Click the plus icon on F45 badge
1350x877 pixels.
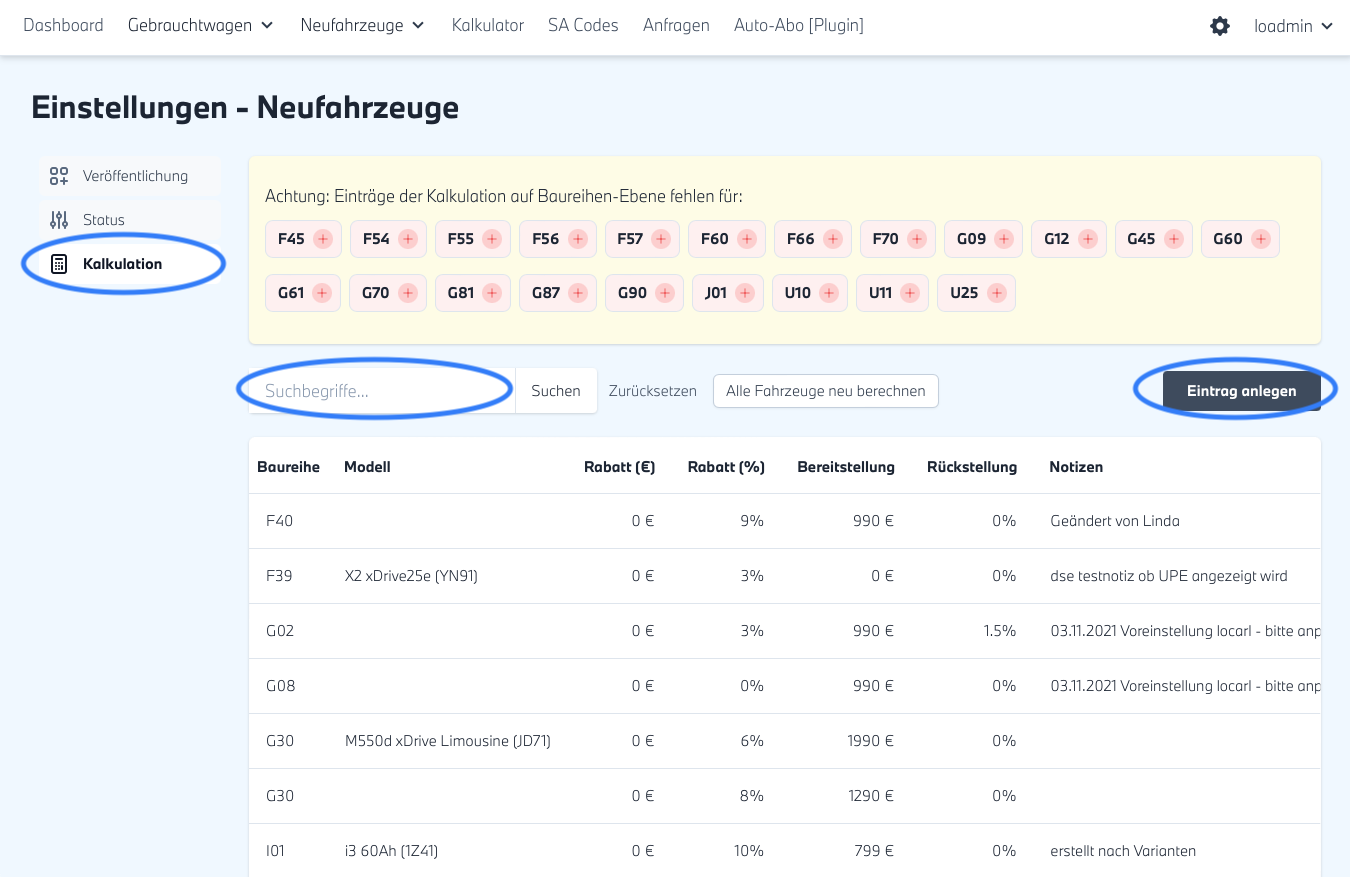tap(323, 239)
